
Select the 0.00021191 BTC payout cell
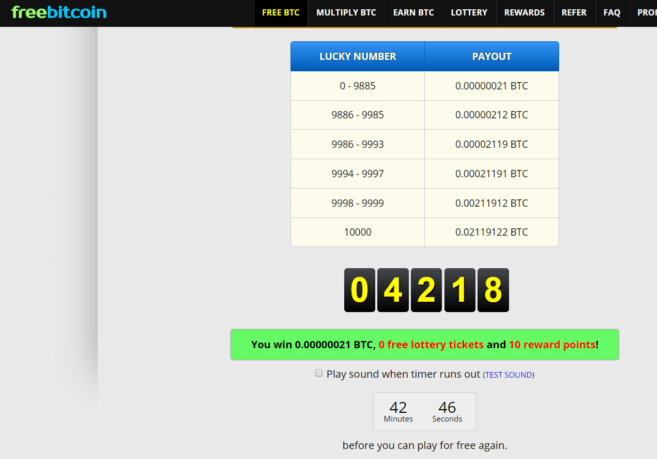pos(491,174)
